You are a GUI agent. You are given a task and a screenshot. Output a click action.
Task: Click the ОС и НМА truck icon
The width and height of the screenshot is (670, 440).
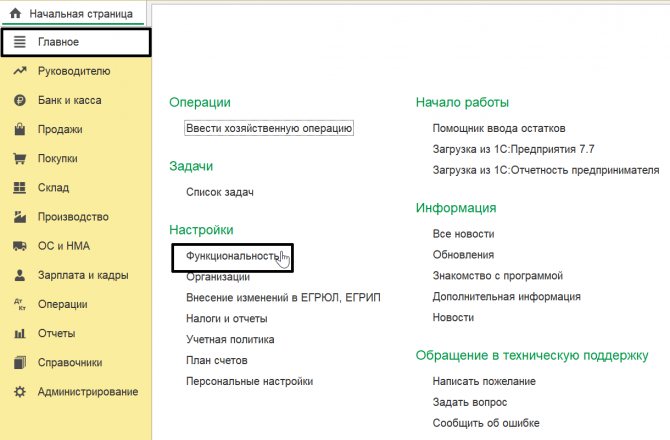[x=20, y=246]
